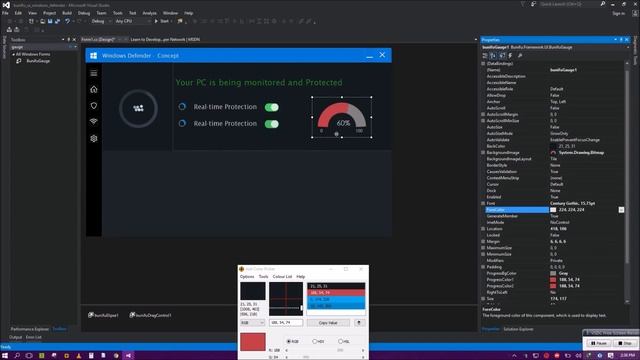Screen dimensions: 640x360
Task: Open the ForeColor value dropdown arrow
Action: [x=621, y=210]
